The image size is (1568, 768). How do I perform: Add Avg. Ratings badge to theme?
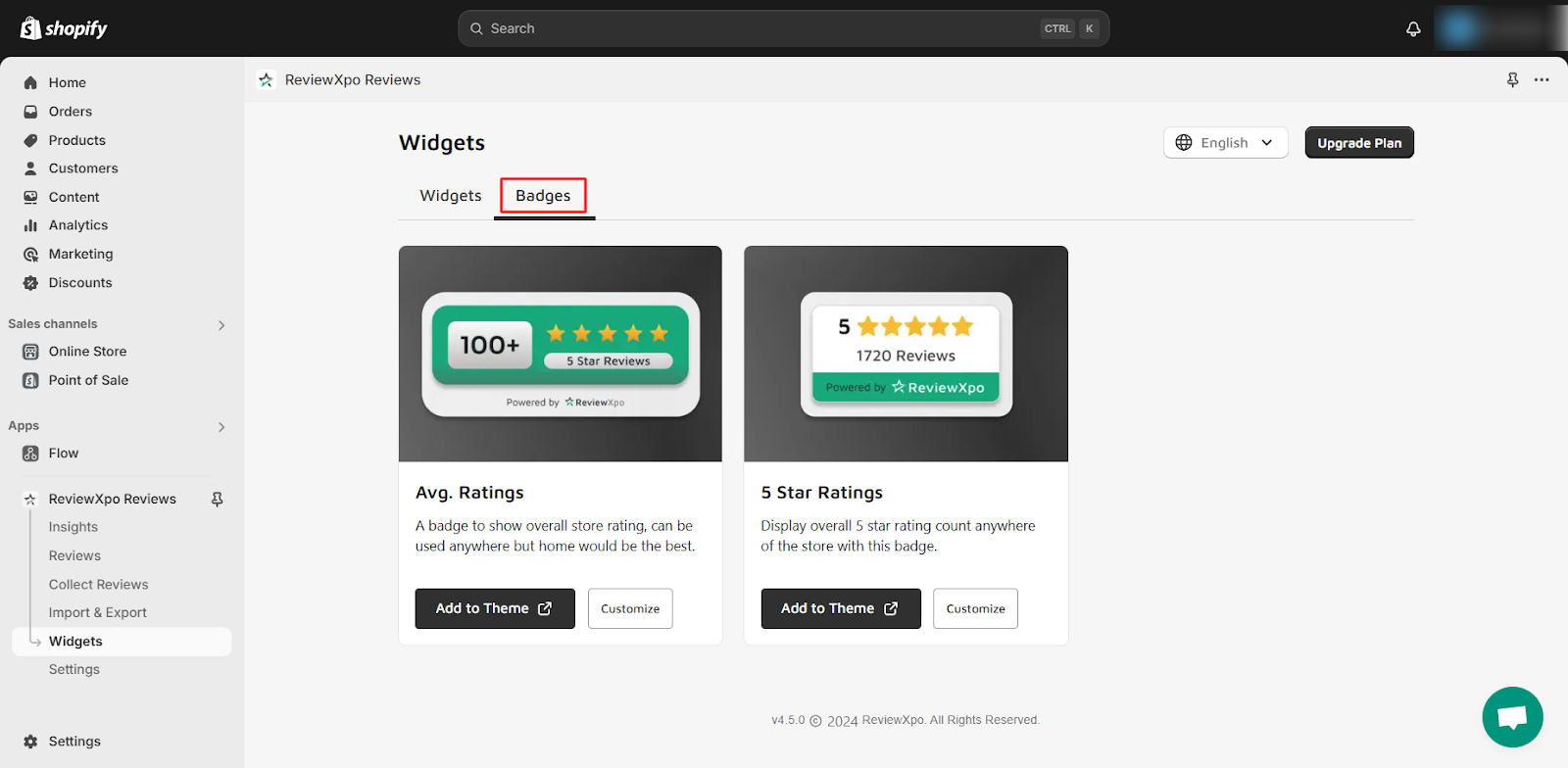pyautogui.click(x=495, y=608)
